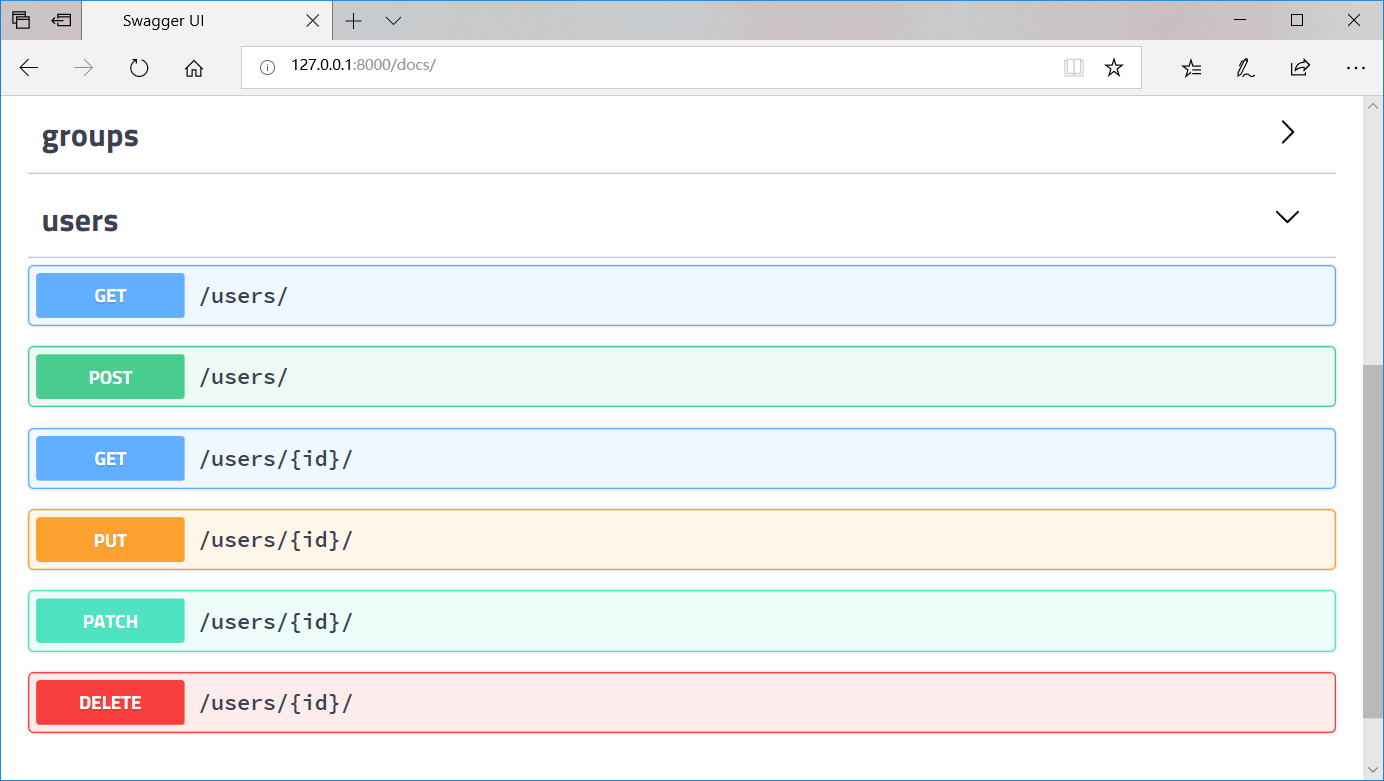This screenshot has width=1384, height=781.
Task: Click the POST method badge
Action: pyautogui.click(x=110, y=377)
